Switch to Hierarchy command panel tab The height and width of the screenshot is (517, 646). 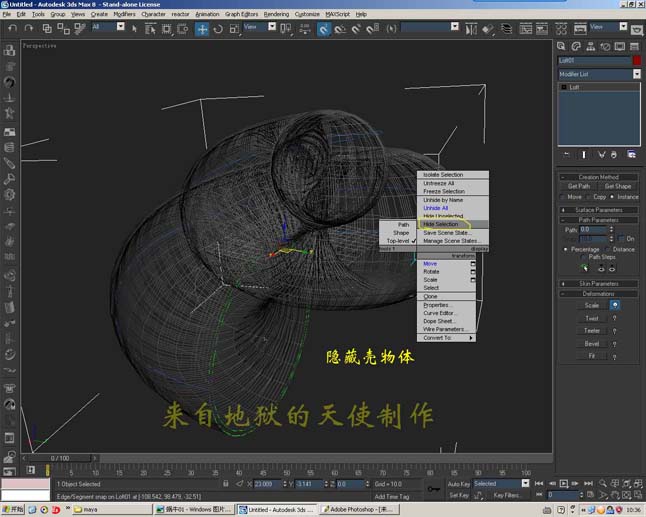click(590, 46)
